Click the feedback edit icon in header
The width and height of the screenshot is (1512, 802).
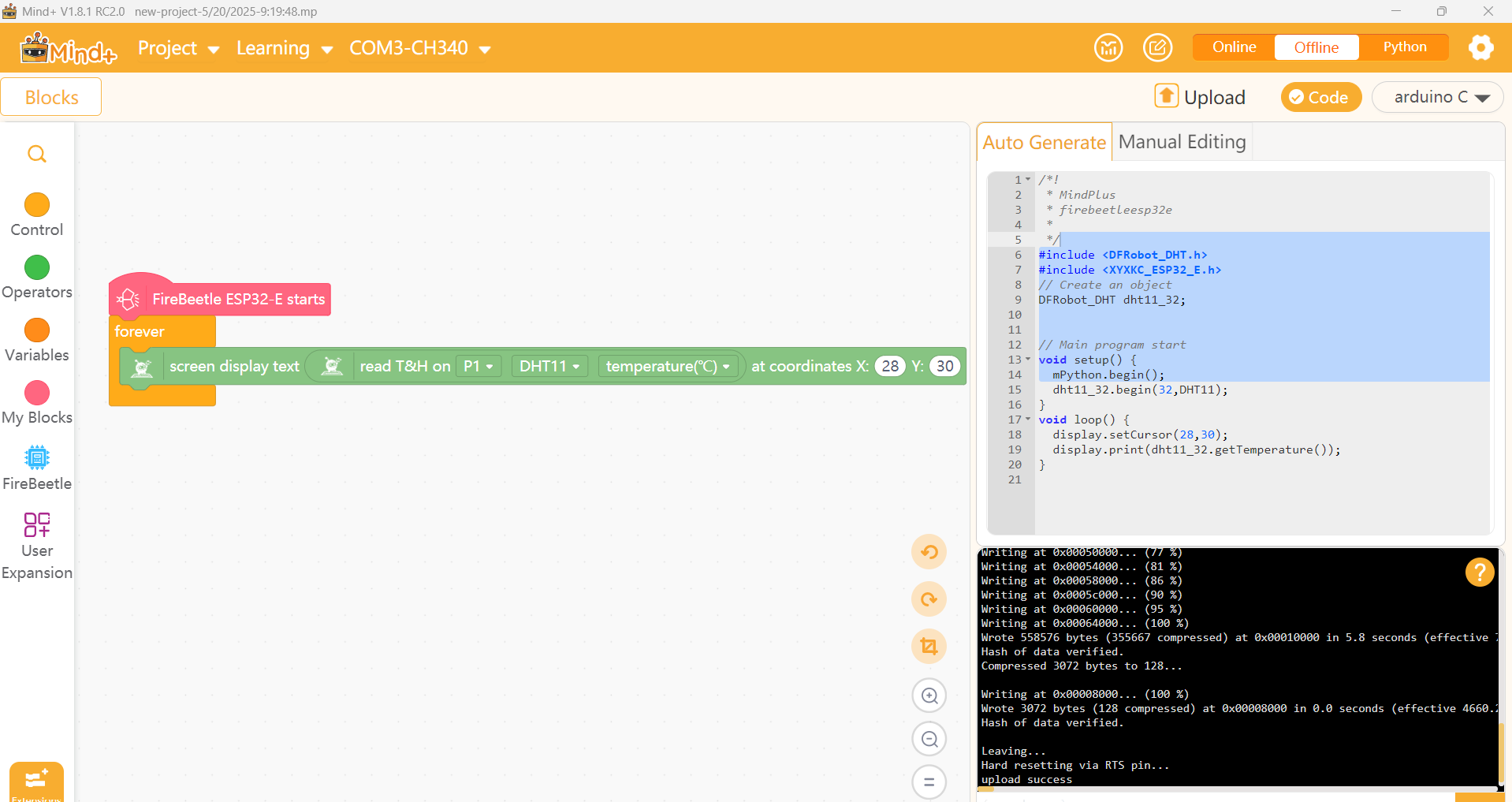point(1157,48)
